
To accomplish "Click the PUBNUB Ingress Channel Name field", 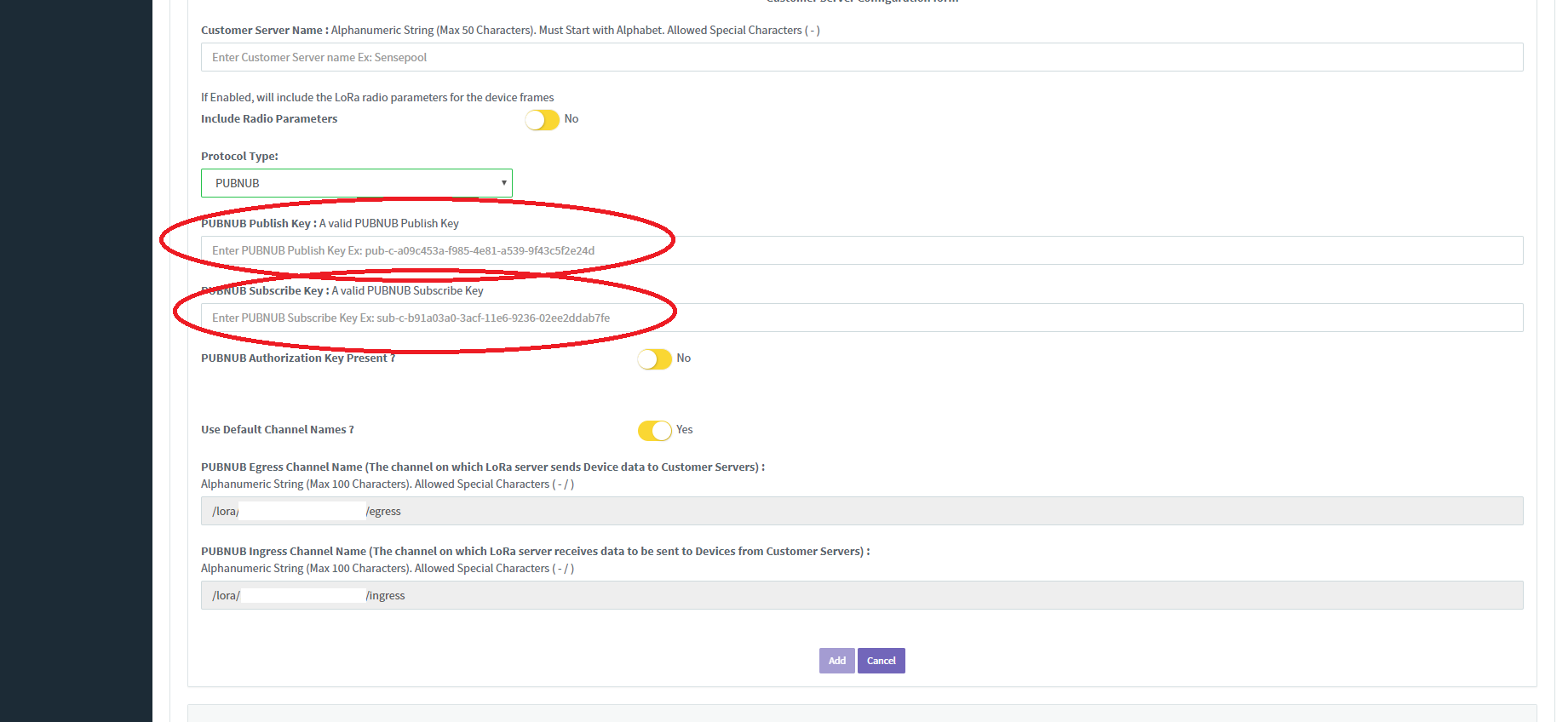I will pyautogui.click(x=862, y=595).
